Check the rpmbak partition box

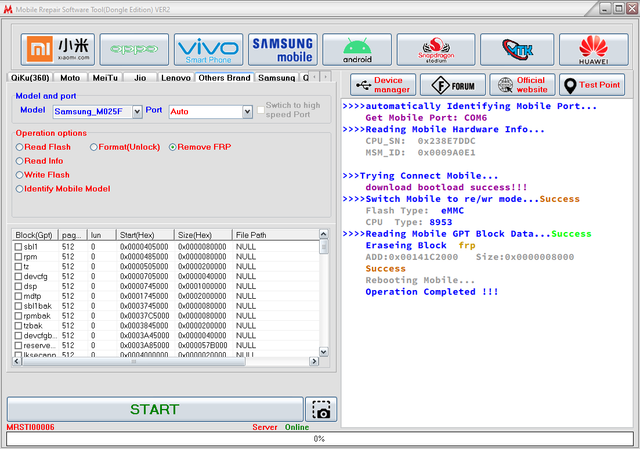coord(18,316)
